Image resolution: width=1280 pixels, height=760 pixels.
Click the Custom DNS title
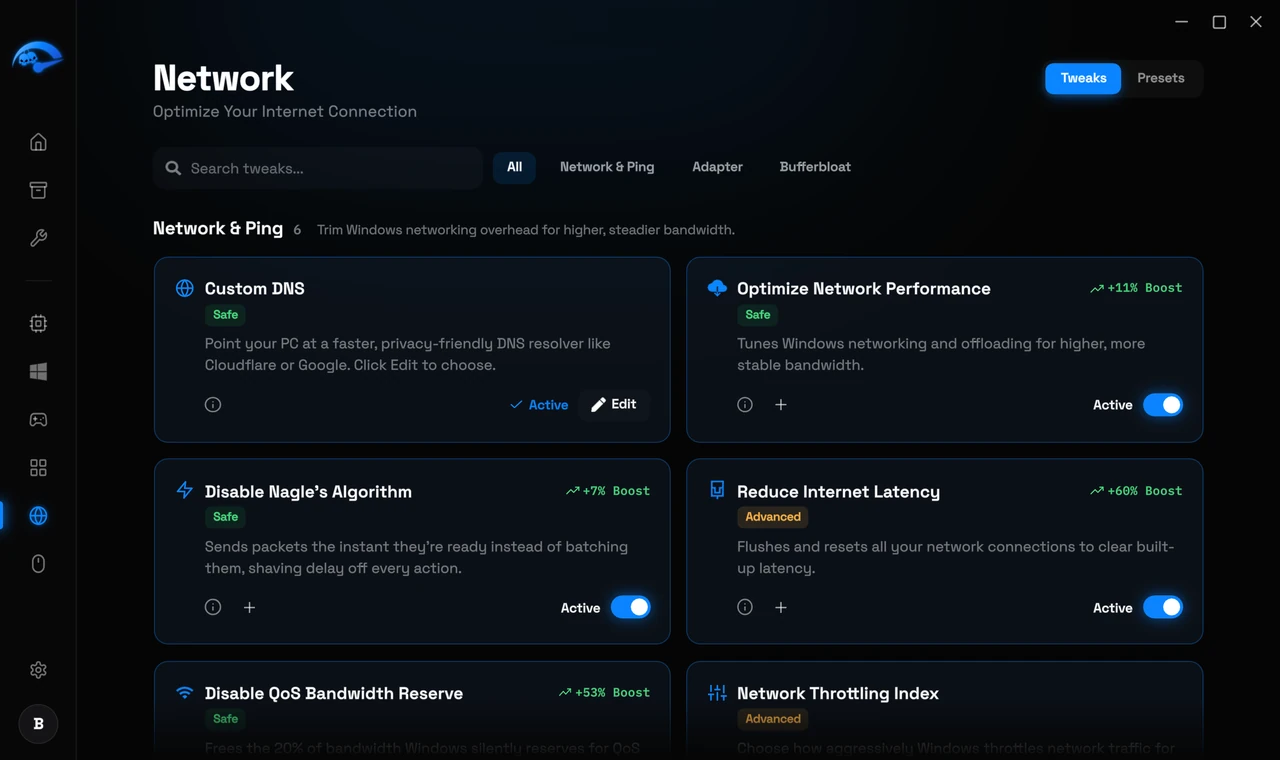254,288
